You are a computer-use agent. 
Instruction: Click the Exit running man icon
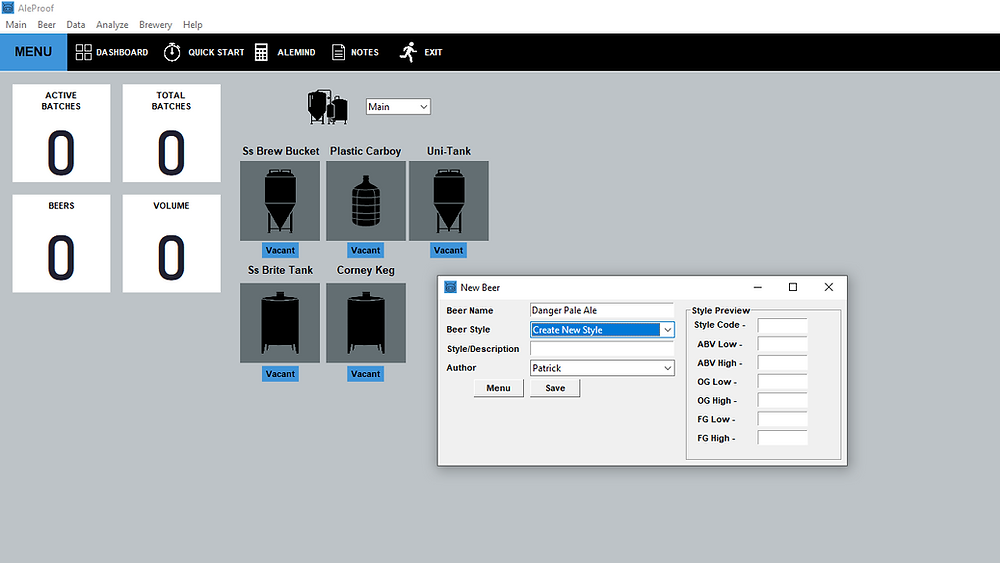point(408,52)
